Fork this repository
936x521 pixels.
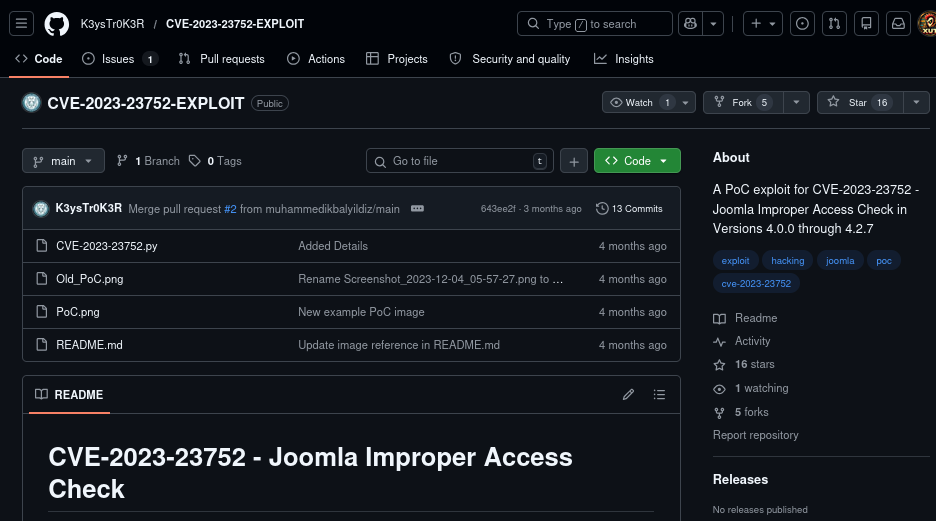pyautogui.click(x=743, y=103)
